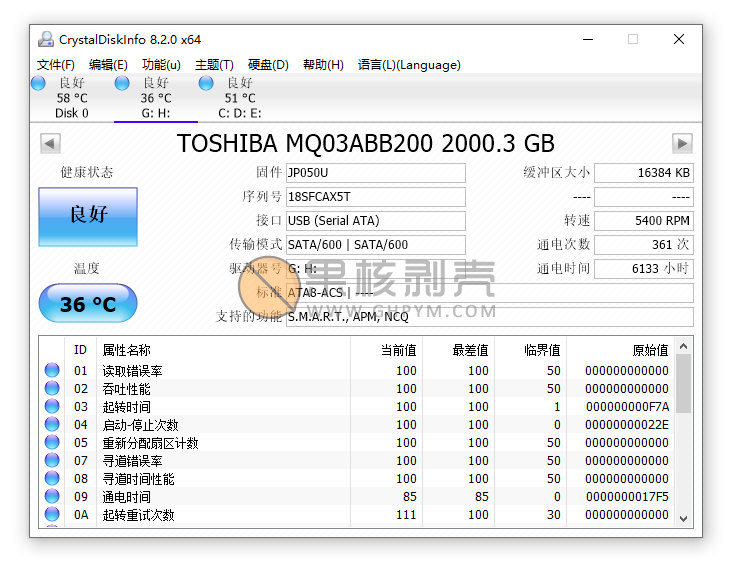Open the 帮助(H) menu

coord(323,64)
